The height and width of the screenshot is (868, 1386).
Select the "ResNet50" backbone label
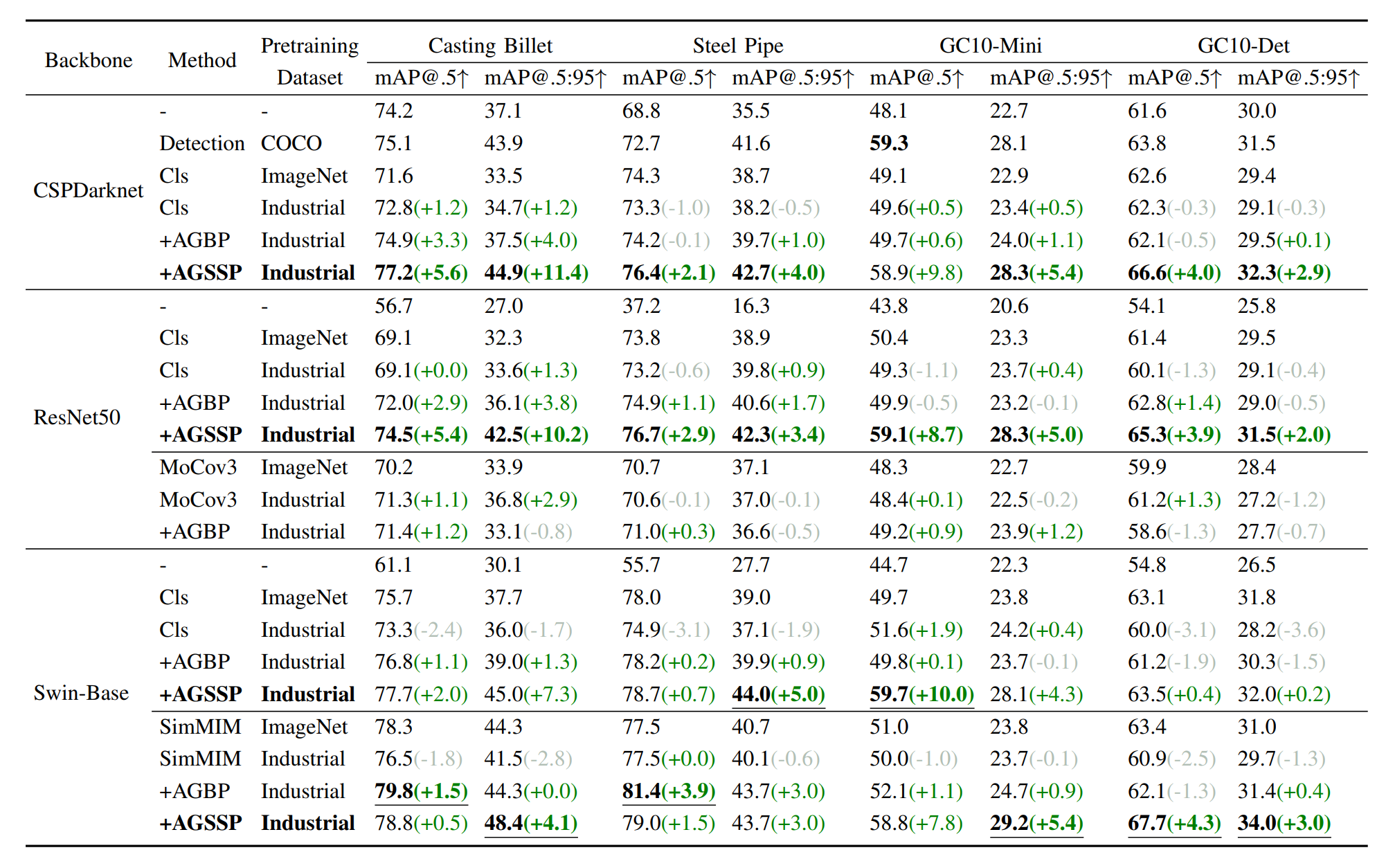pyautogui.click(x=77, y=417)
